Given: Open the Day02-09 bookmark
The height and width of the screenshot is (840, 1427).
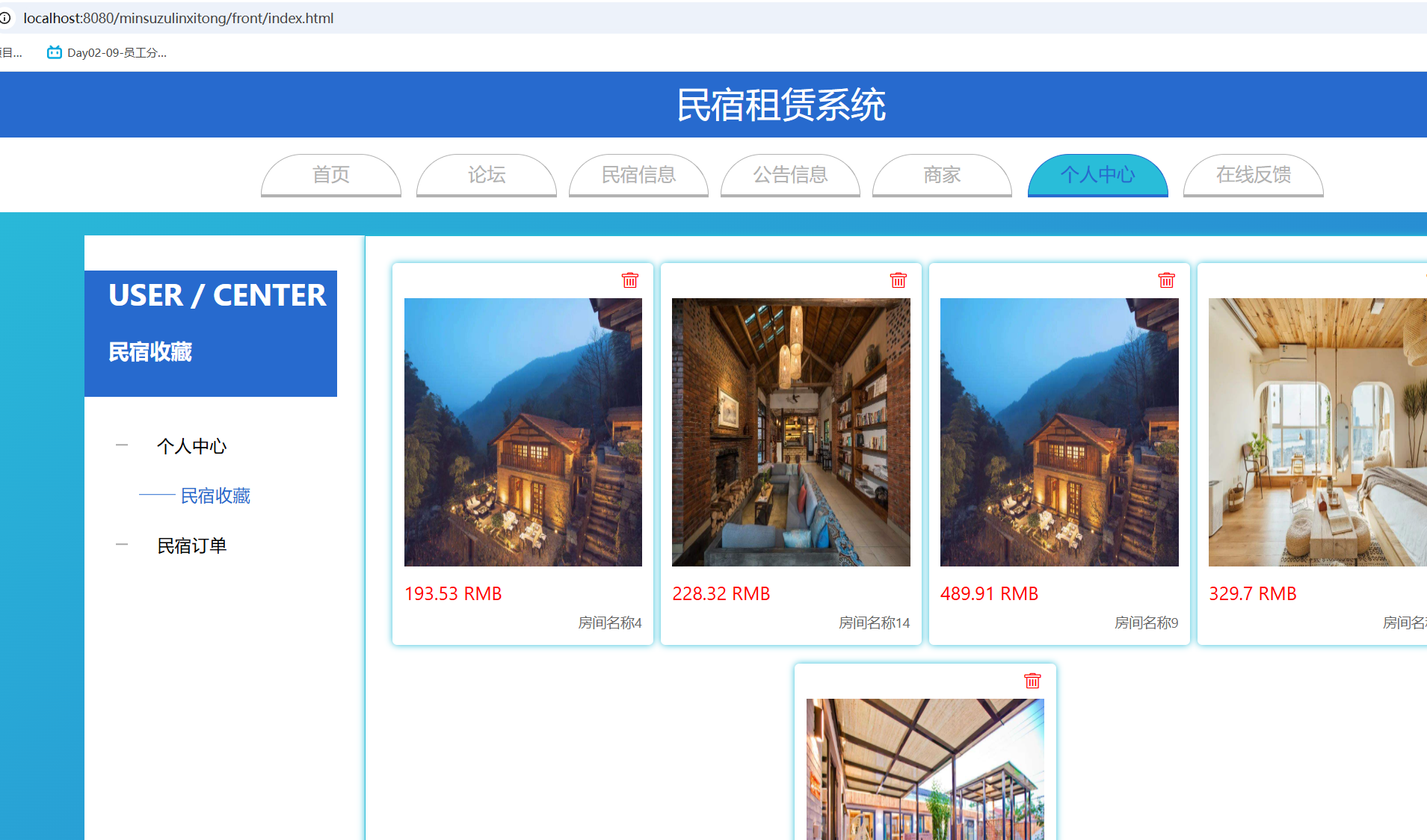Looking at the screenshot, I should (106, 52).
